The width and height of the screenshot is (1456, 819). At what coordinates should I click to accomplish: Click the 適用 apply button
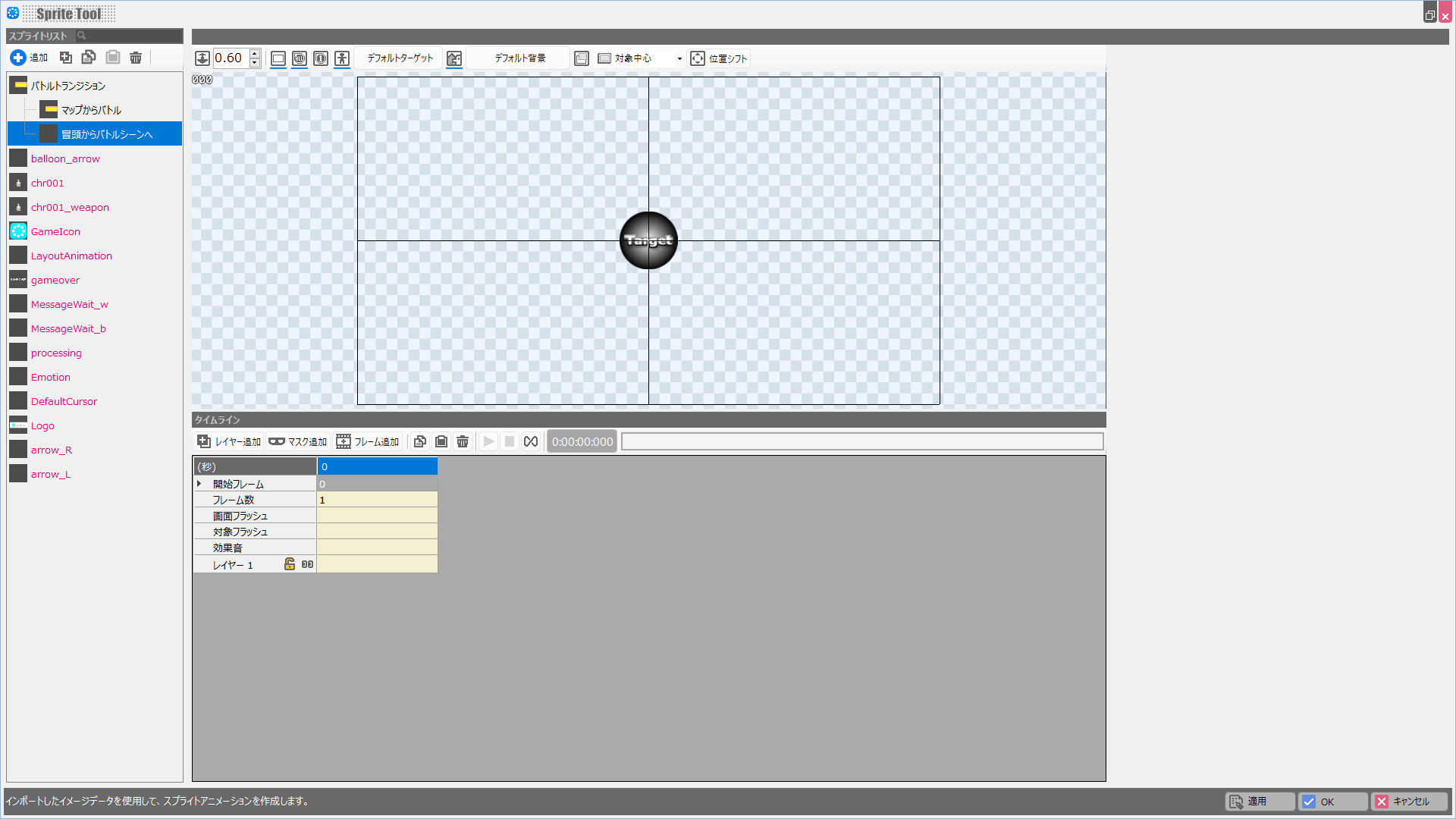click(1260, 802)
